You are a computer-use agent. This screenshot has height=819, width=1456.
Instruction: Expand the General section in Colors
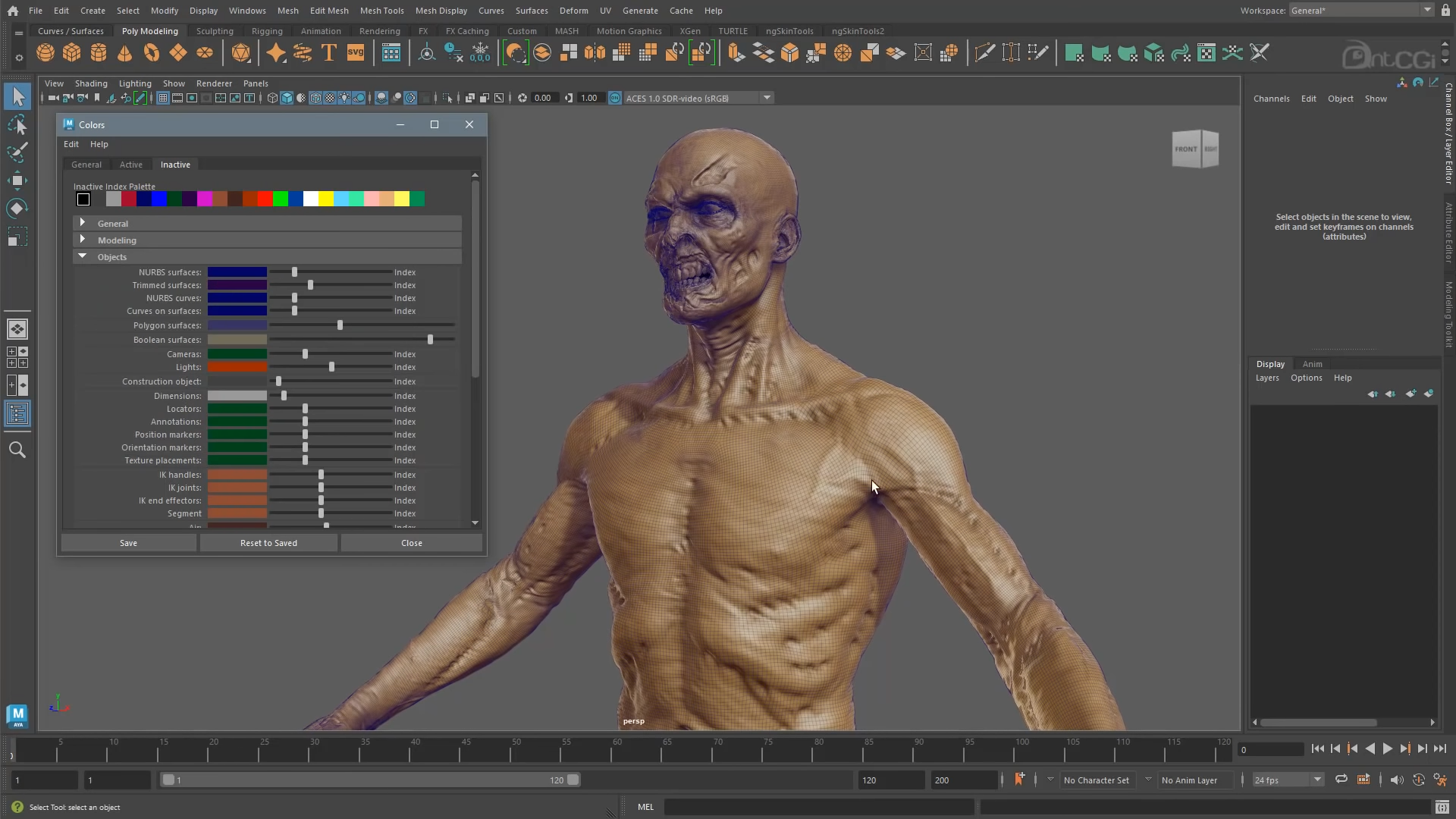(x=82, y=223)
